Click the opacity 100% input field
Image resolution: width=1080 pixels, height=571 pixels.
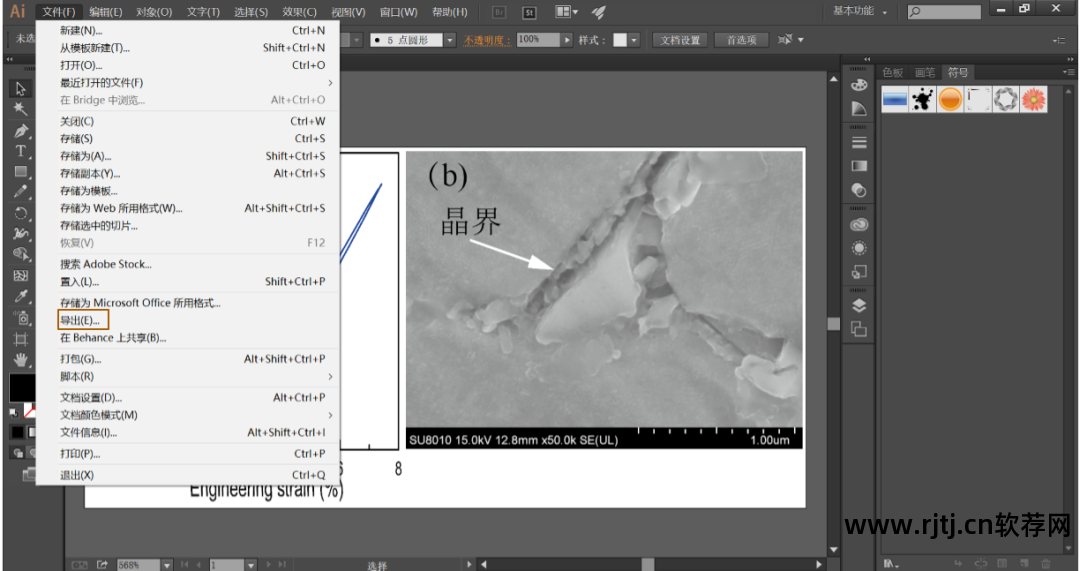pyautogui.click(x=538, y=40)
